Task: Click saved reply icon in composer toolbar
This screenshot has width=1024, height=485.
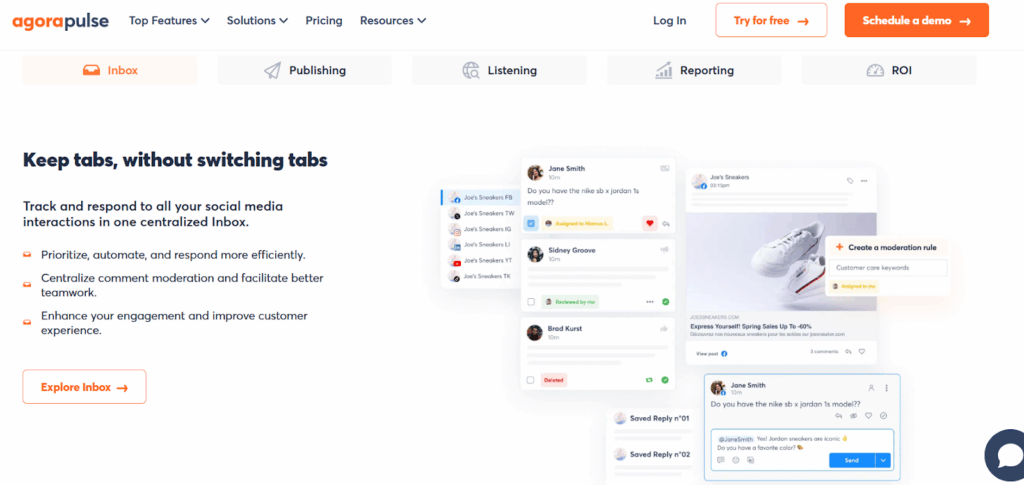Action: pos(721,460)
